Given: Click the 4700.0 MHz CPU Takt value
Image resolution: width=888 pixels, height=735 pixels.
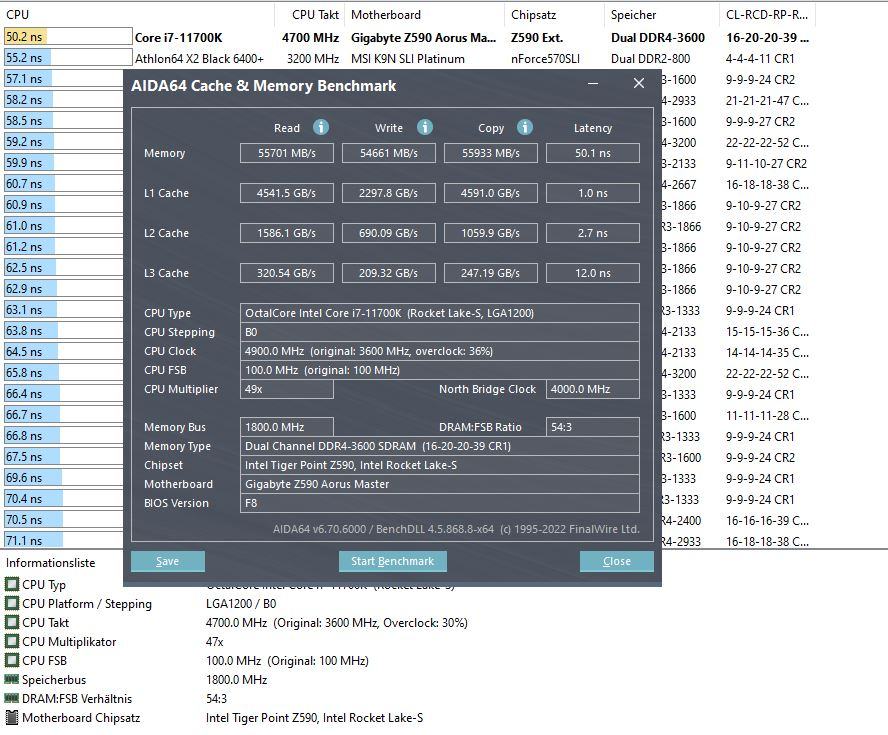Looking at the screenshot, I should pyautogui.click(x=336, y=623).
